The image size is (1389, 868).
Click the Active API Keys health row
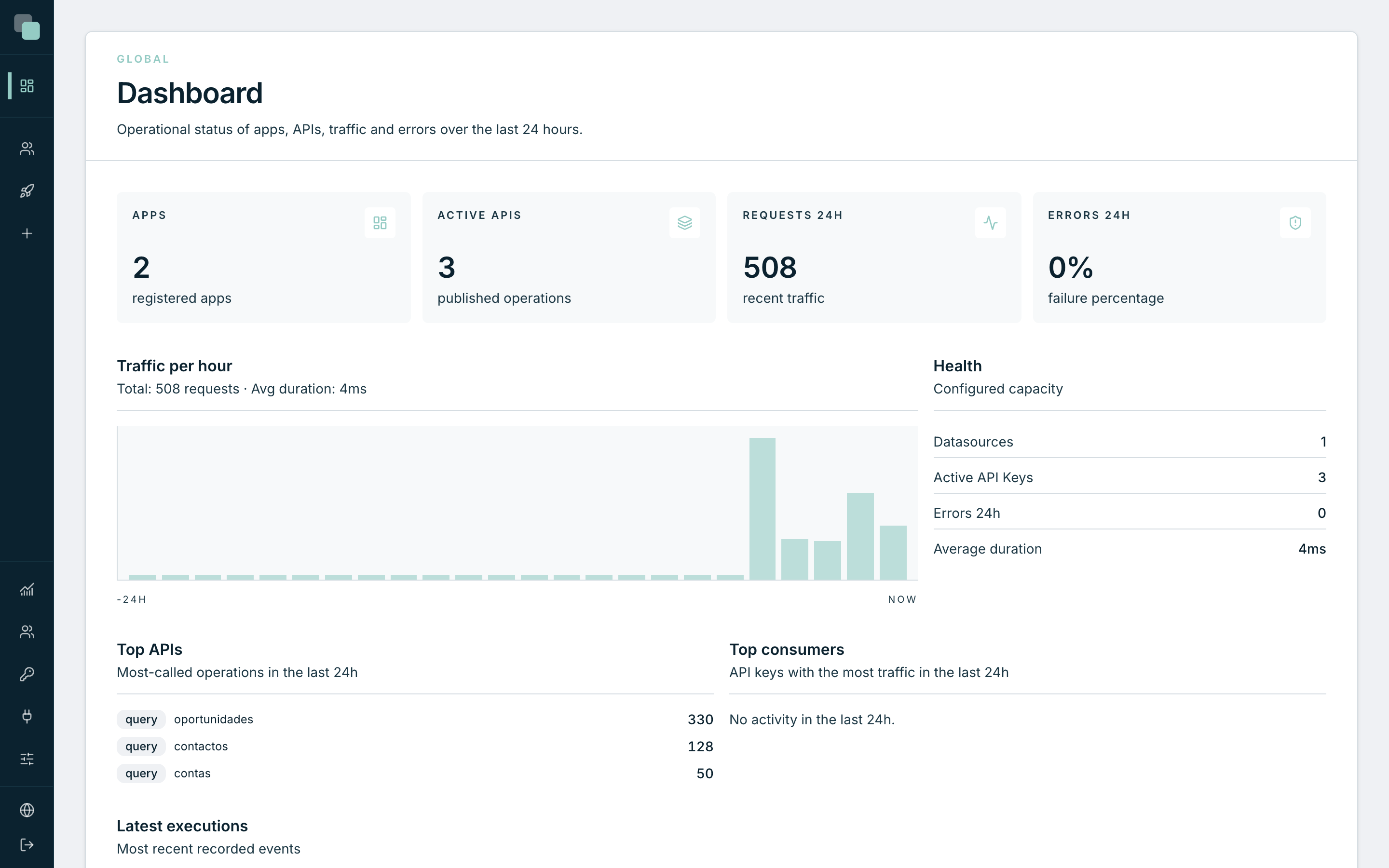[x=1130, y=477]
